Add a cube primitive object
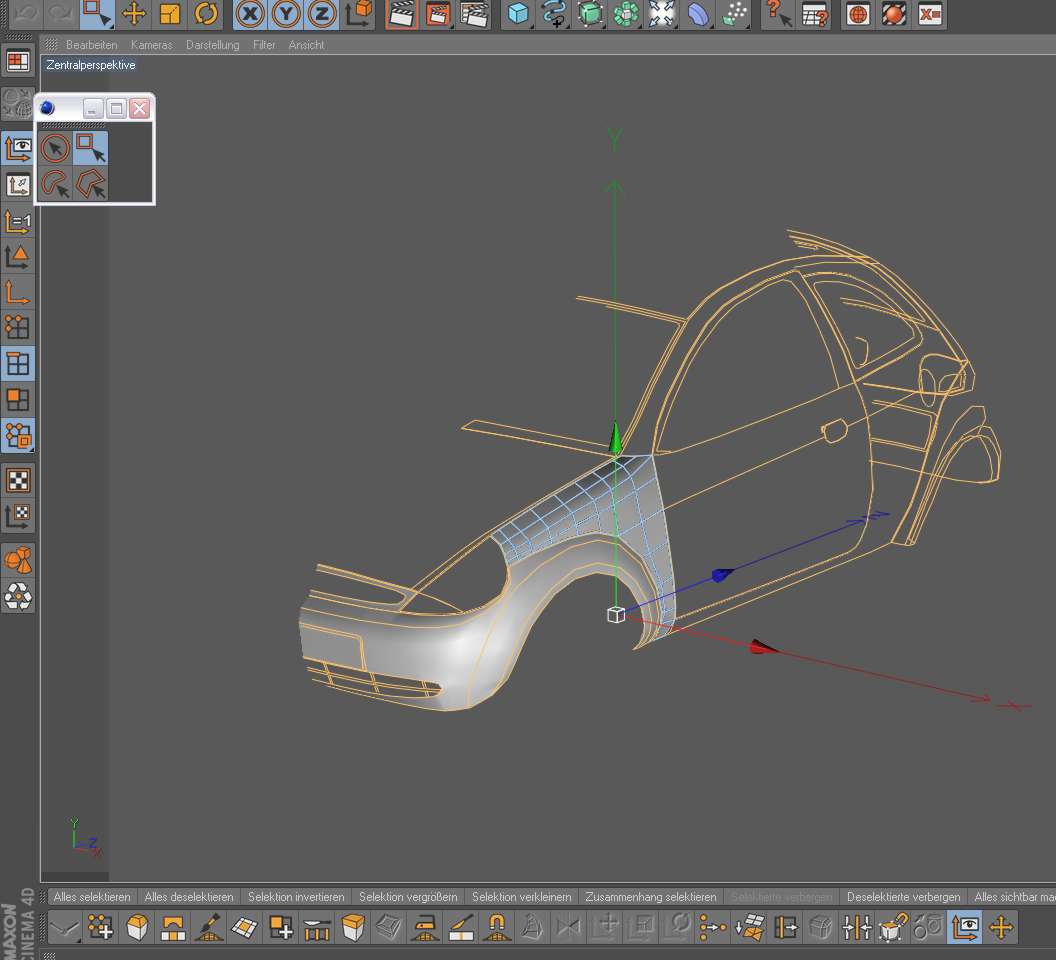 pyautogui.click(x=517, y=14)
